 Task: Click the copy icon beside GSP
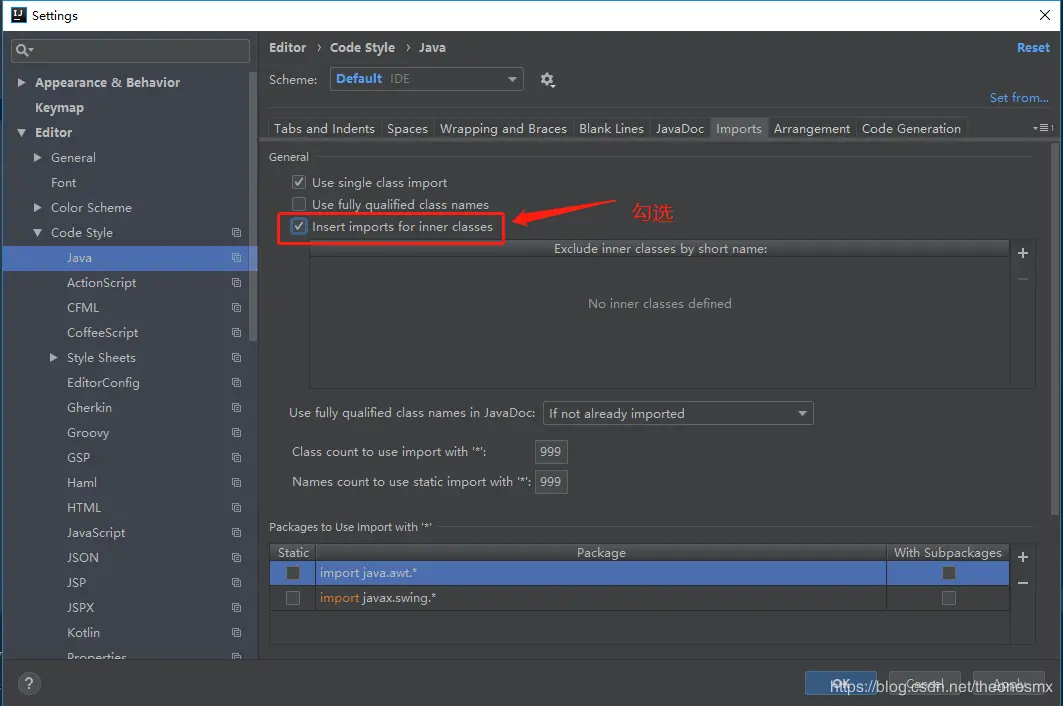(x=236, y=458)
